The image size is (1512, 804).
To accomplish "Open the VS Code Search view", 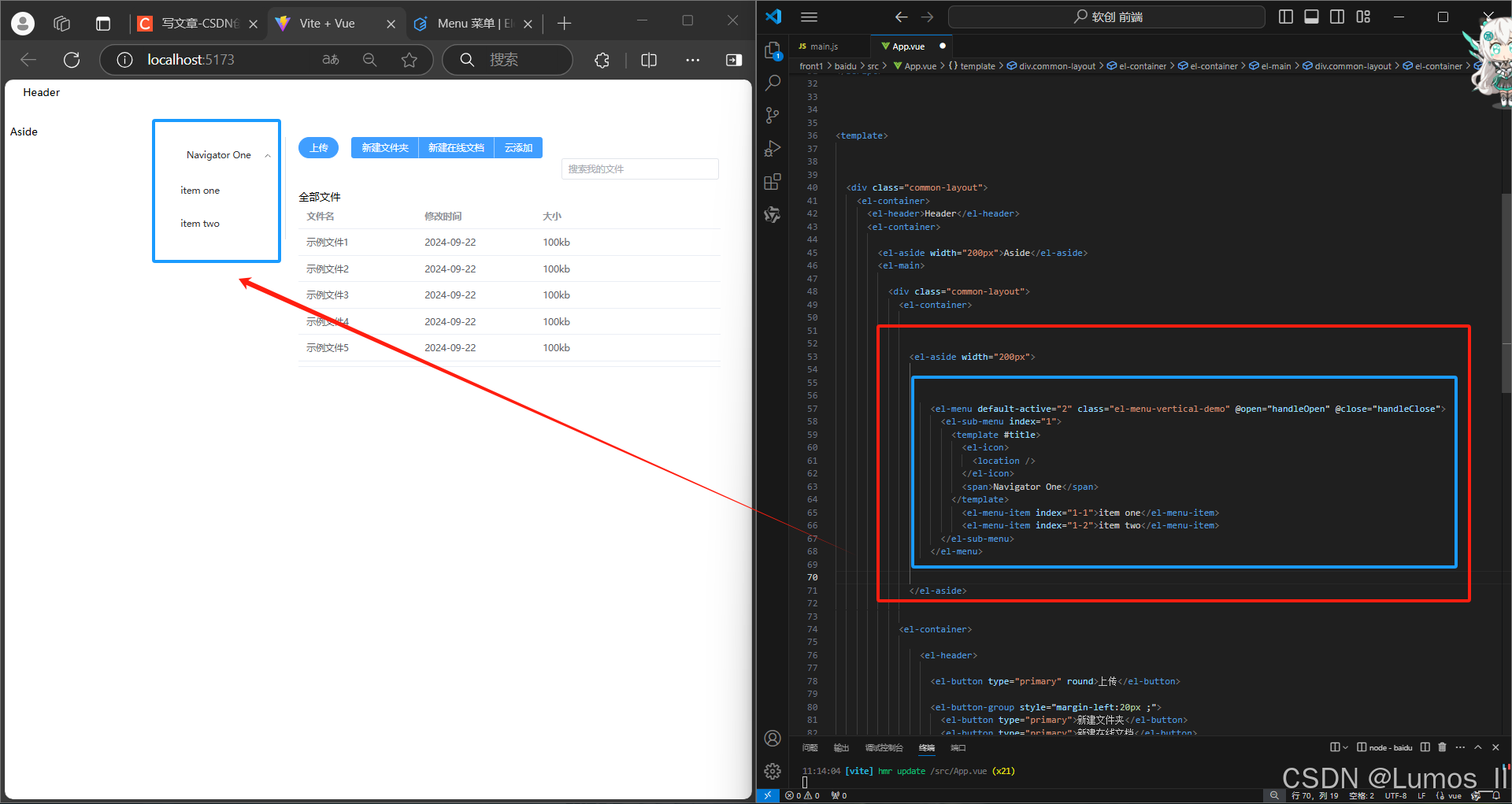I will 773,83.
